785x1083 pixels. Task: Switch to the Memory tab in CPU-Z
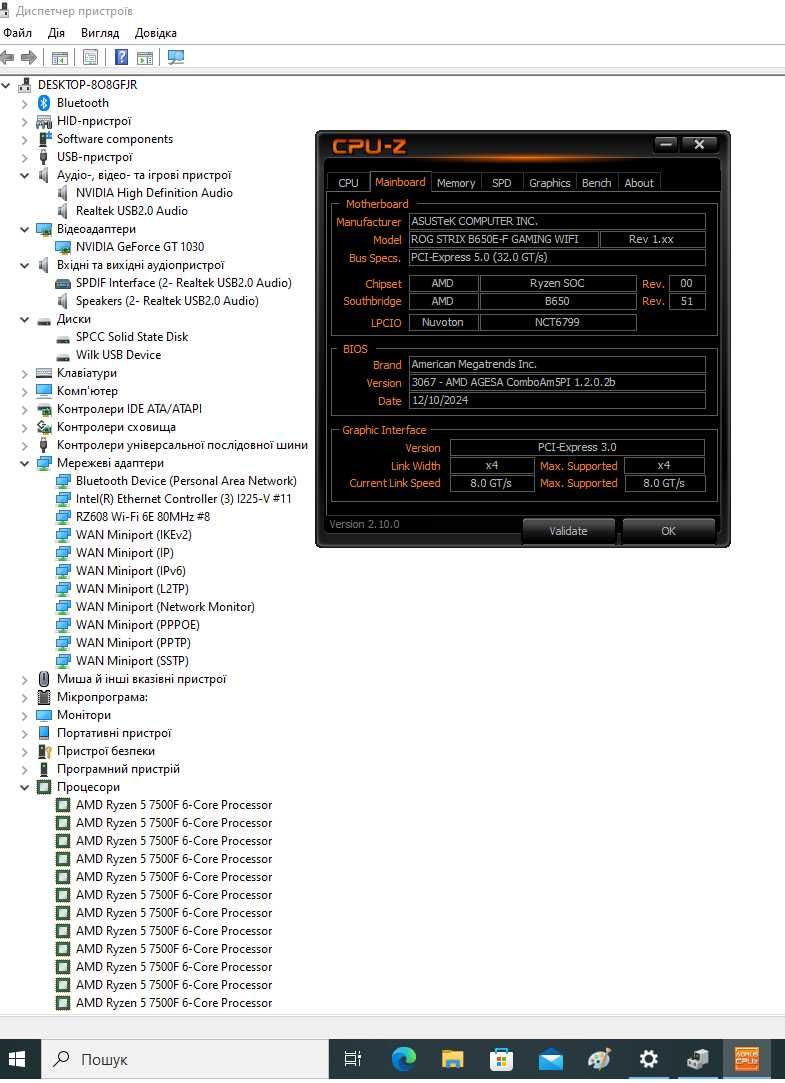coord(456,182)
